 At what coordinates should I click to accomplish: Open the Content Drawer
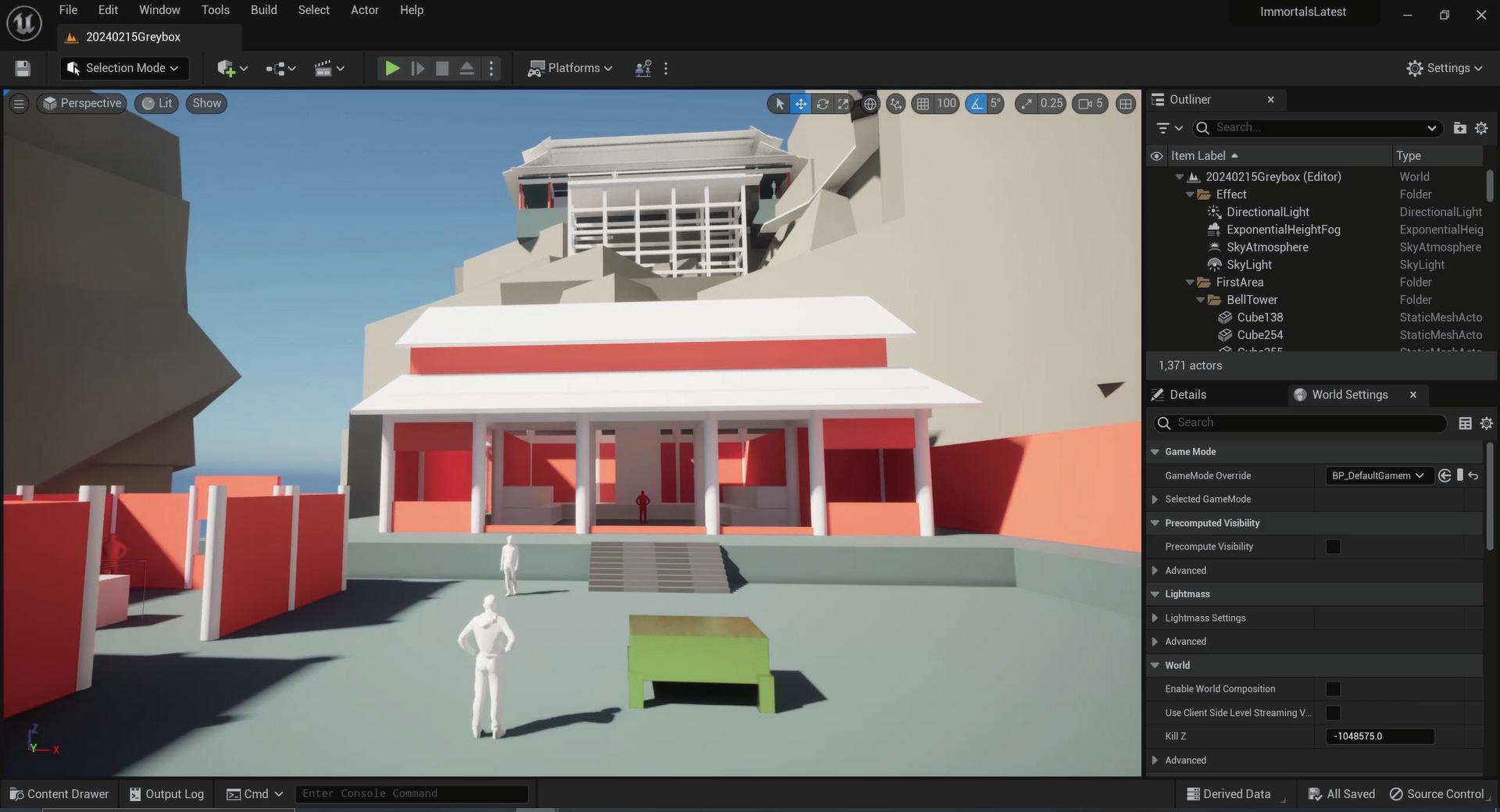point(59,794)
